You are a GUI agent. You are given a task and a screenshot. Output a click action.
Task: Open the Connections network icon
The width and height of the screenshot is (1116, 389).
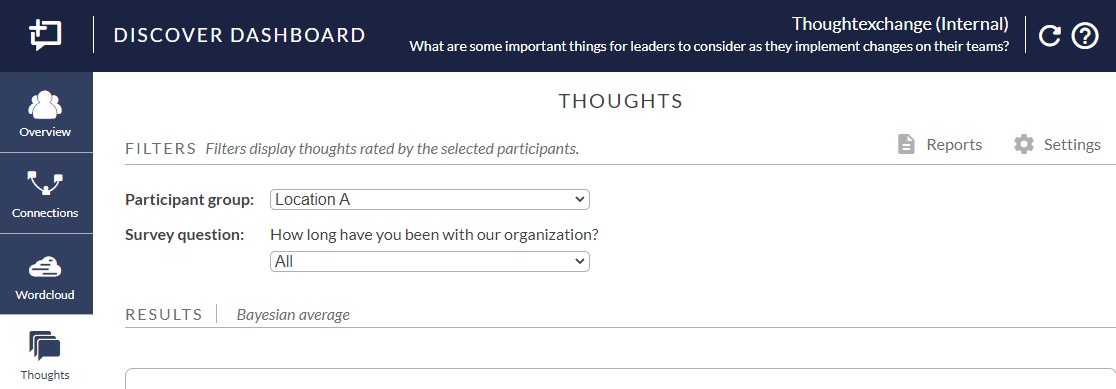[45, 183]
